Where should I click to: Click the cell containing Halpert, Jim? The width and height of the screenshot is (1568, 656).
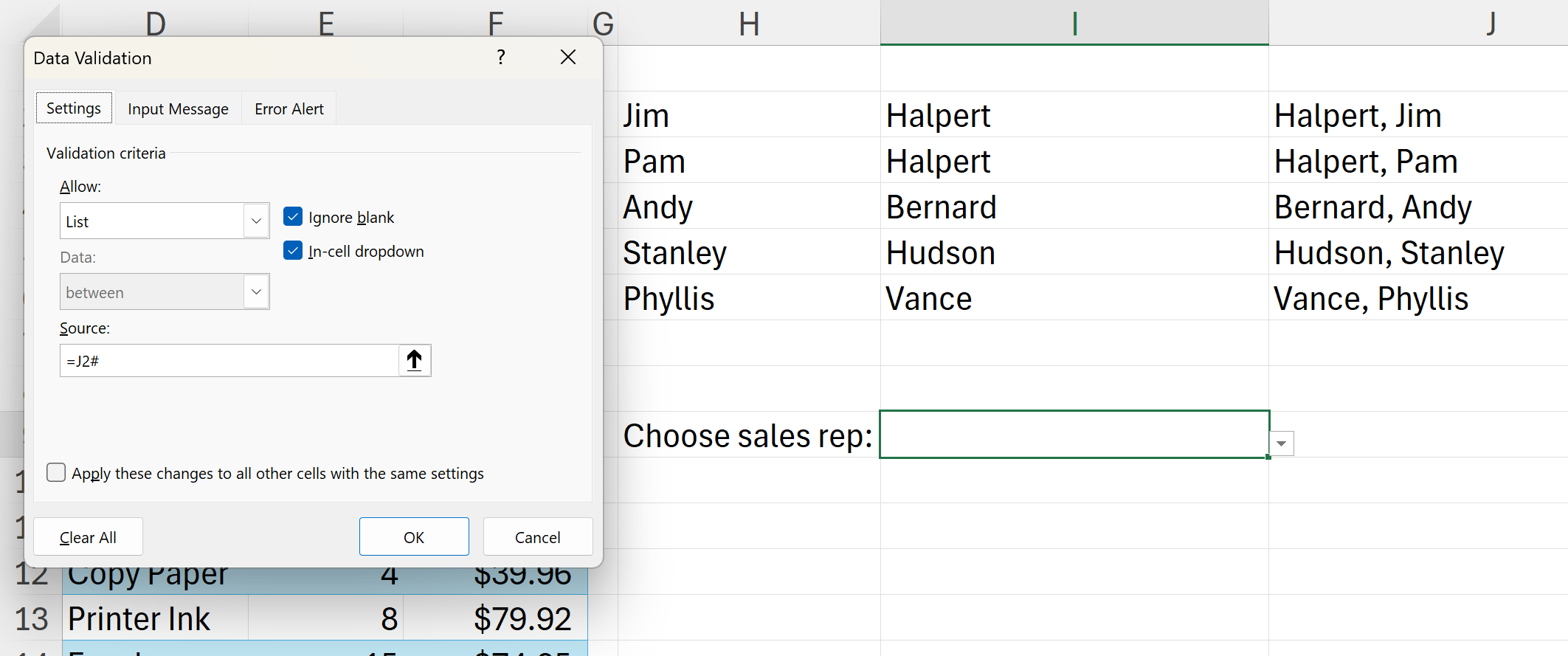tap(1358, 116)
